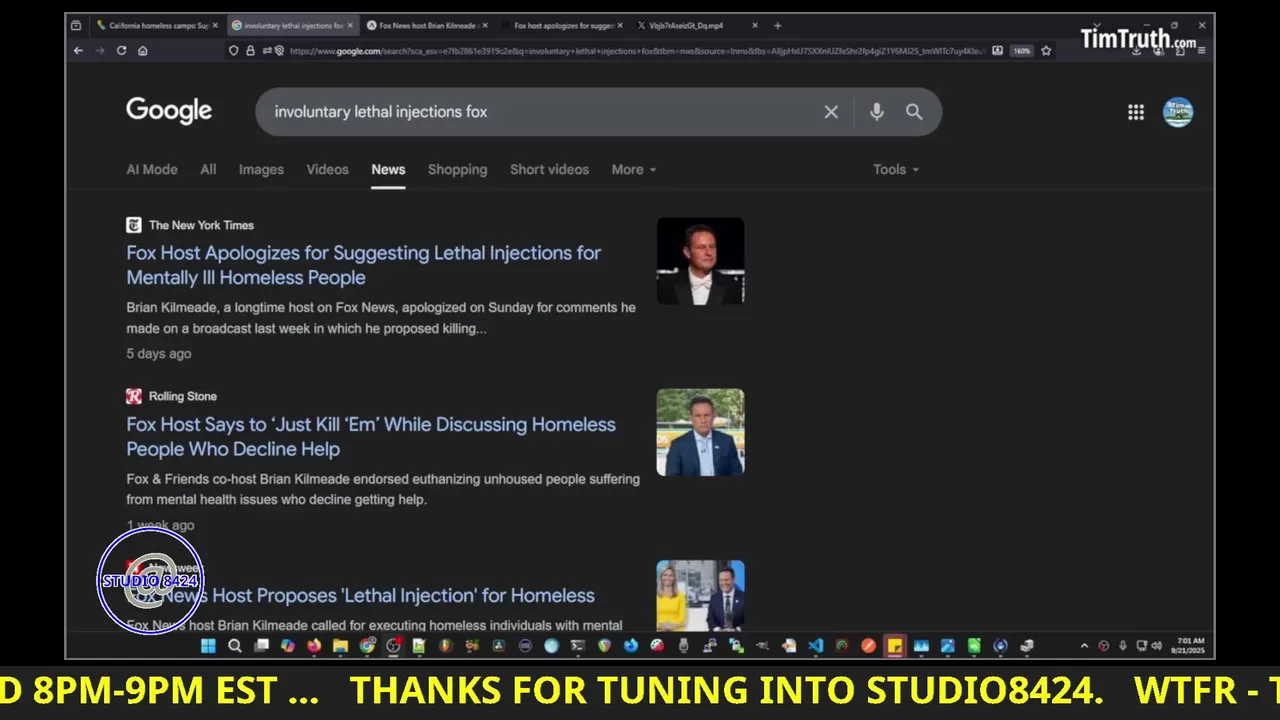This screenshot has height=720, width=1280.
Task: Open the new tab plus button
Action: [x=777, y=25]
